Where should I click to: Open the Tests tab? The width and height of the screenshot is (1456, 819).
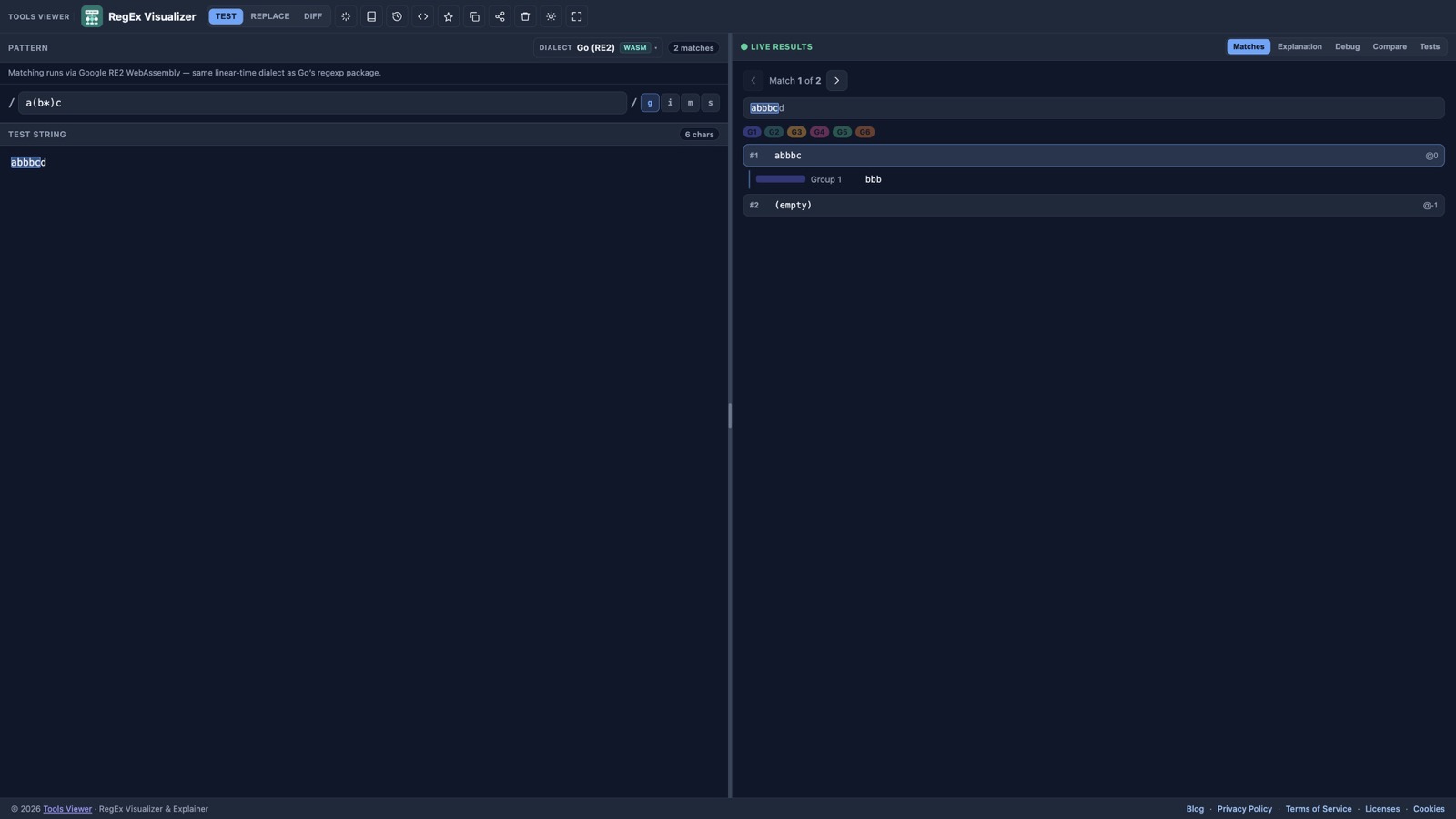pos(1430,47)
